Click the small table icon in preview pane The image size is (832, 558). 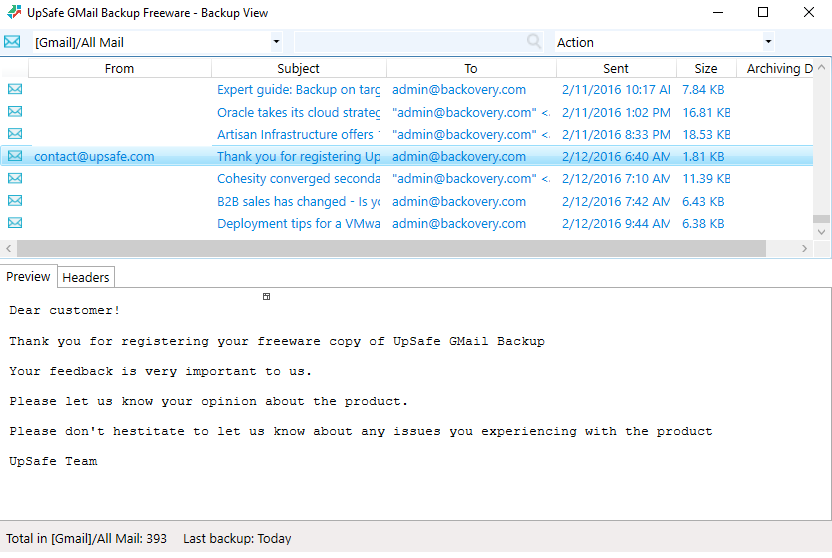pos(266,297)
